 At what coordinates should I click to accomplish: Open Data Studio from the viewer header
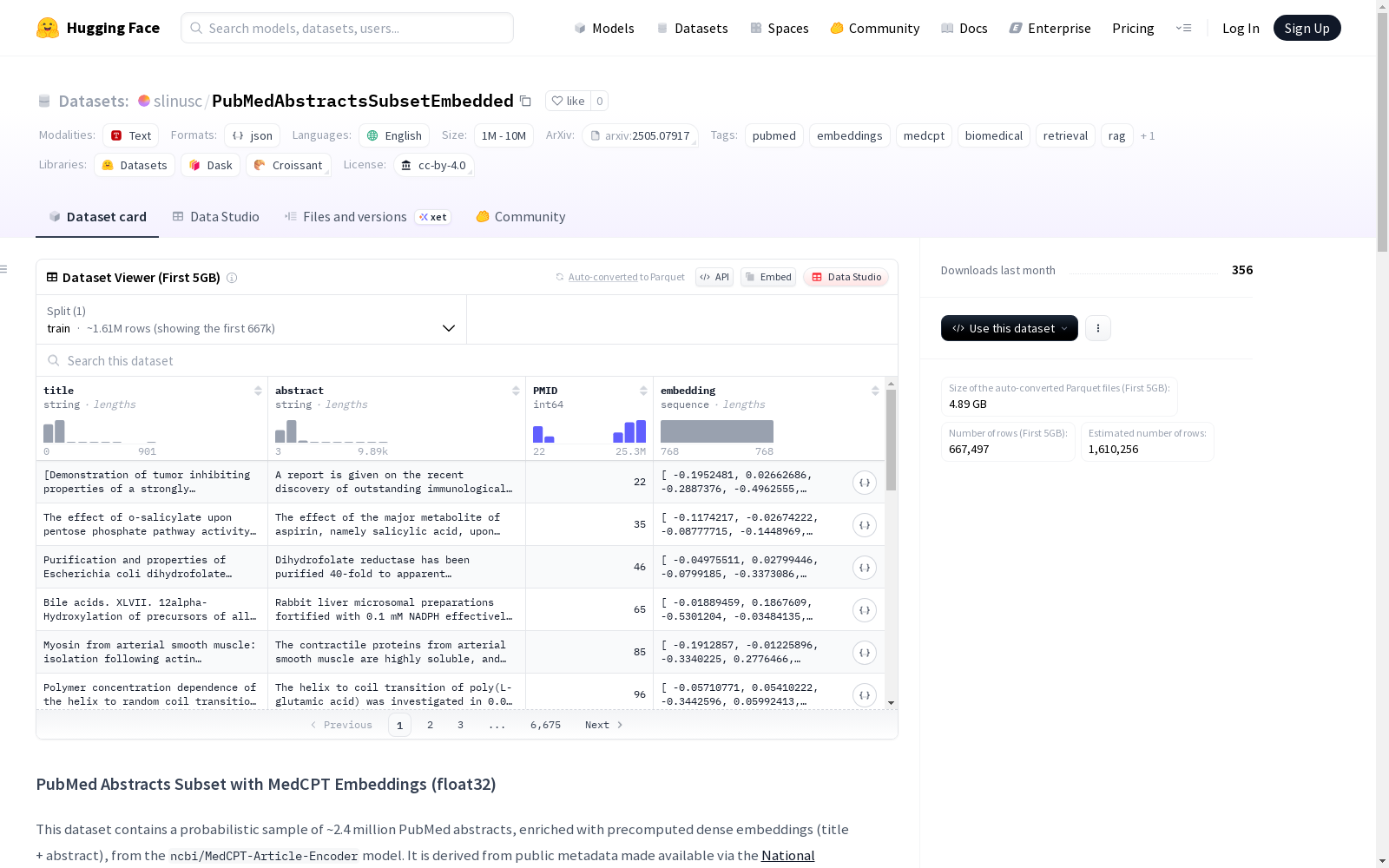(846, 277)
